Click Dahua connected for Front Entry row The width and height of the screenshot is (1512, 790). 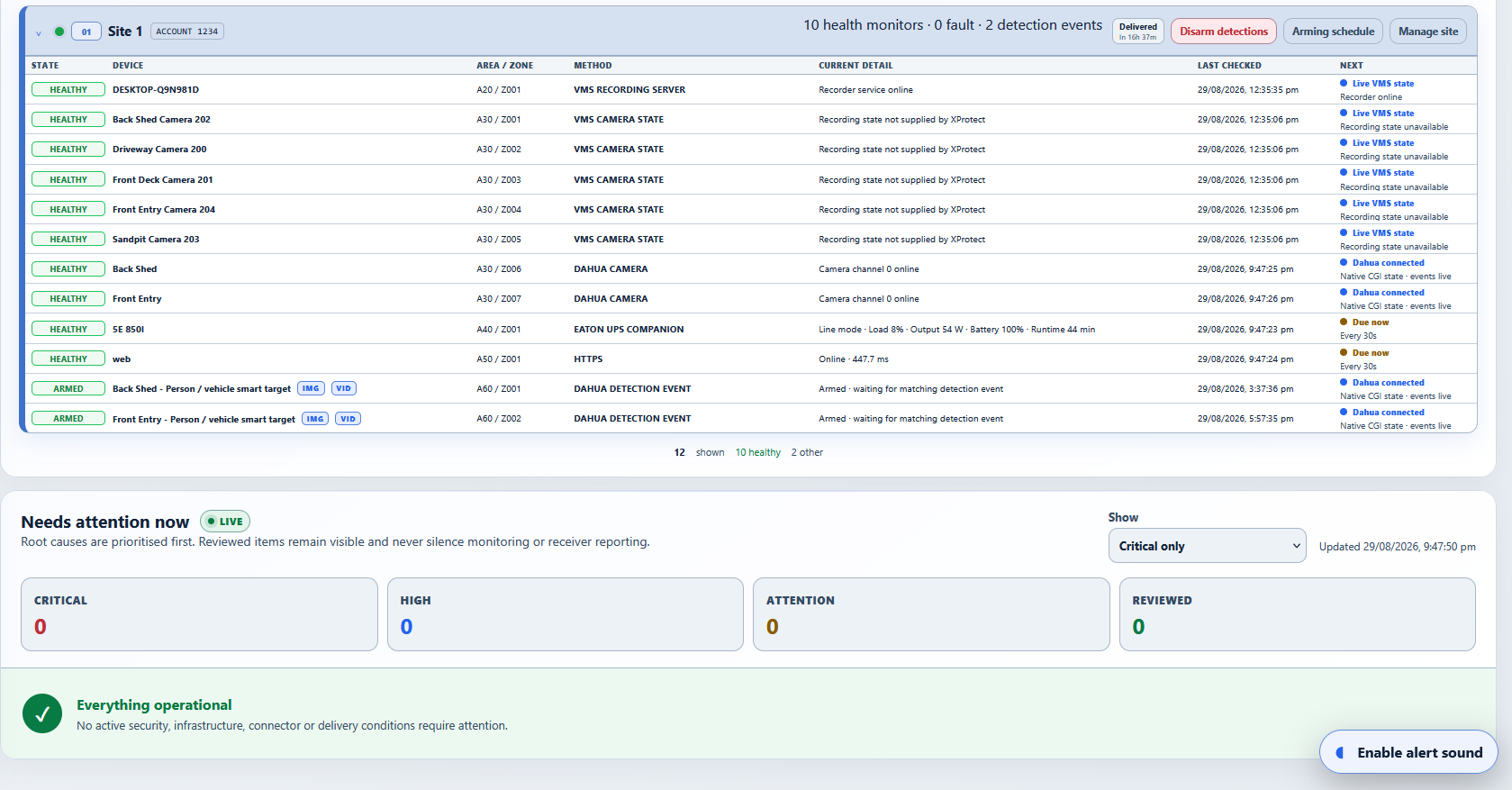[x=1382, y=292]
